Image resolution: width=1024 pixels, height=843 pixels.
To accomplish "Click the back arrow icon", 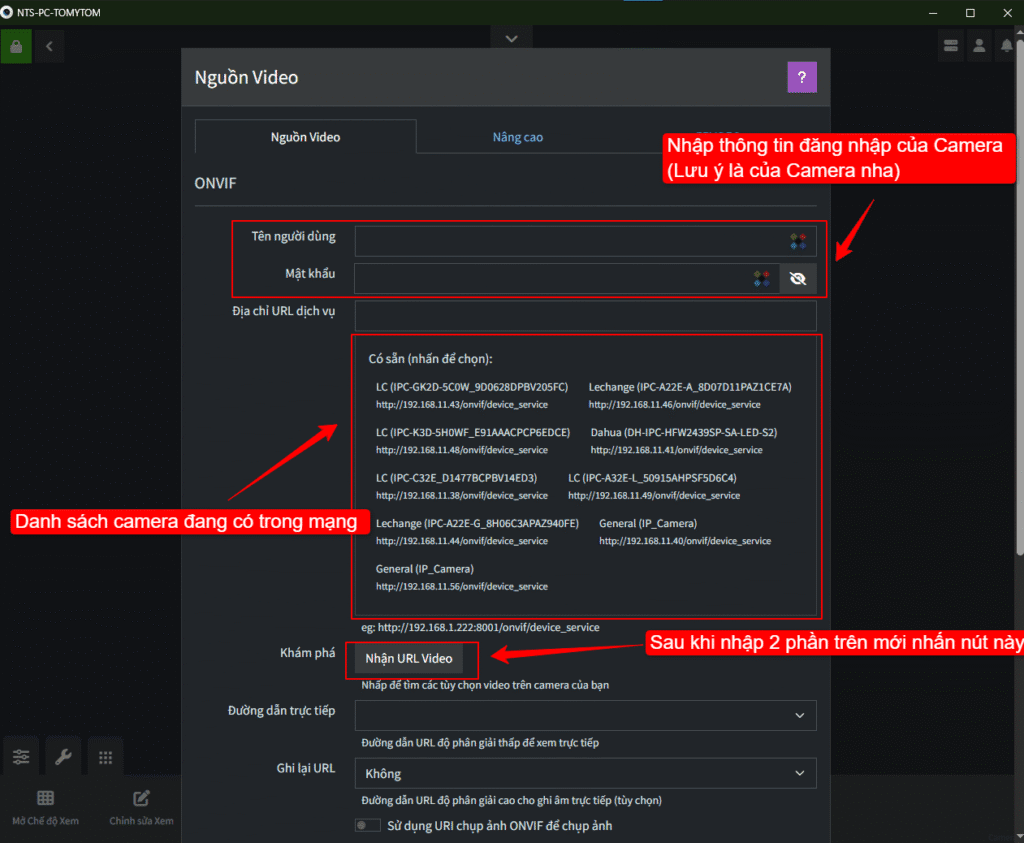I will [49, 46].
